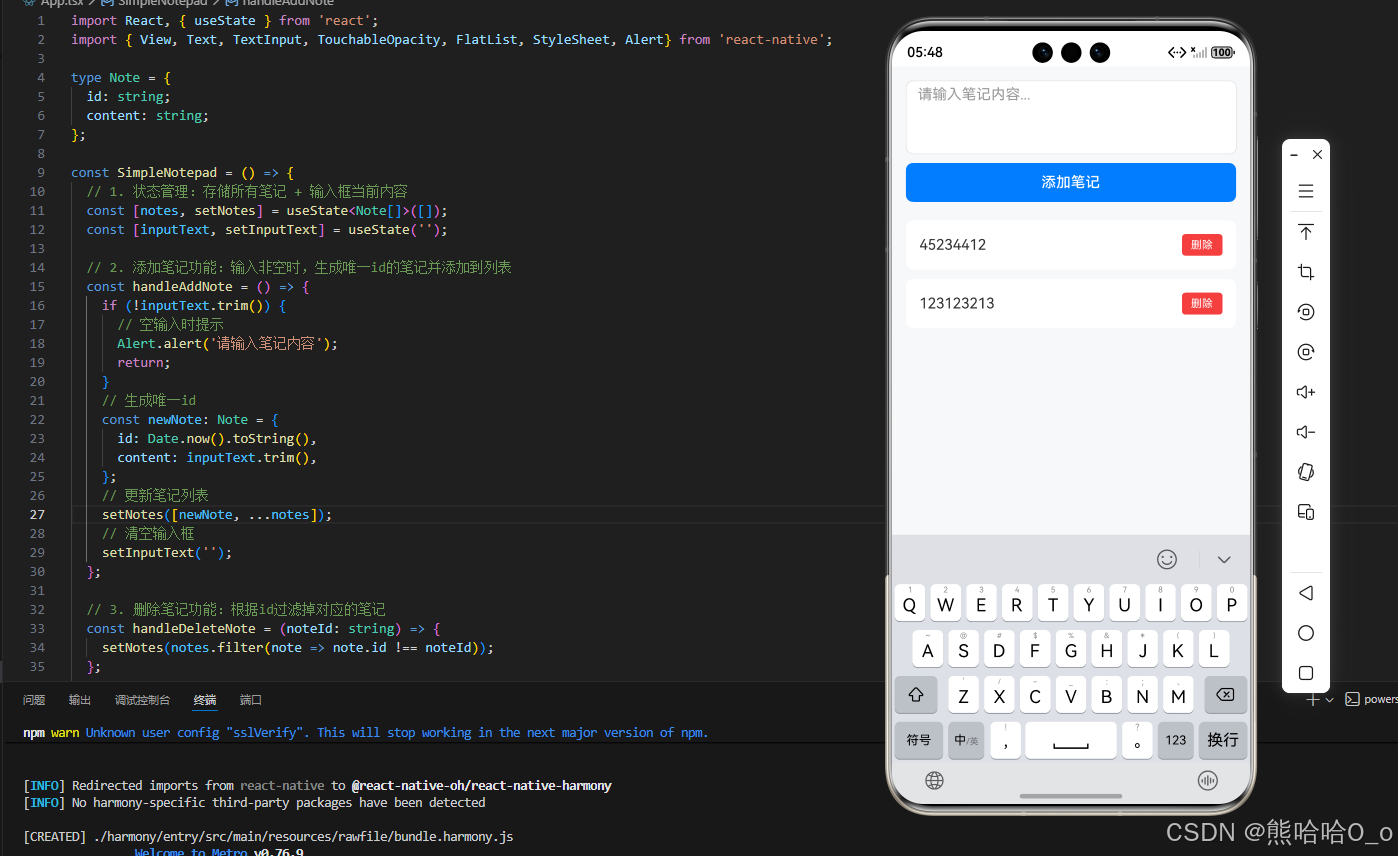Screen dimensions: 1398x856
Task: Tap the Q key on the keyboard
Action: click(x=909, y=604)
